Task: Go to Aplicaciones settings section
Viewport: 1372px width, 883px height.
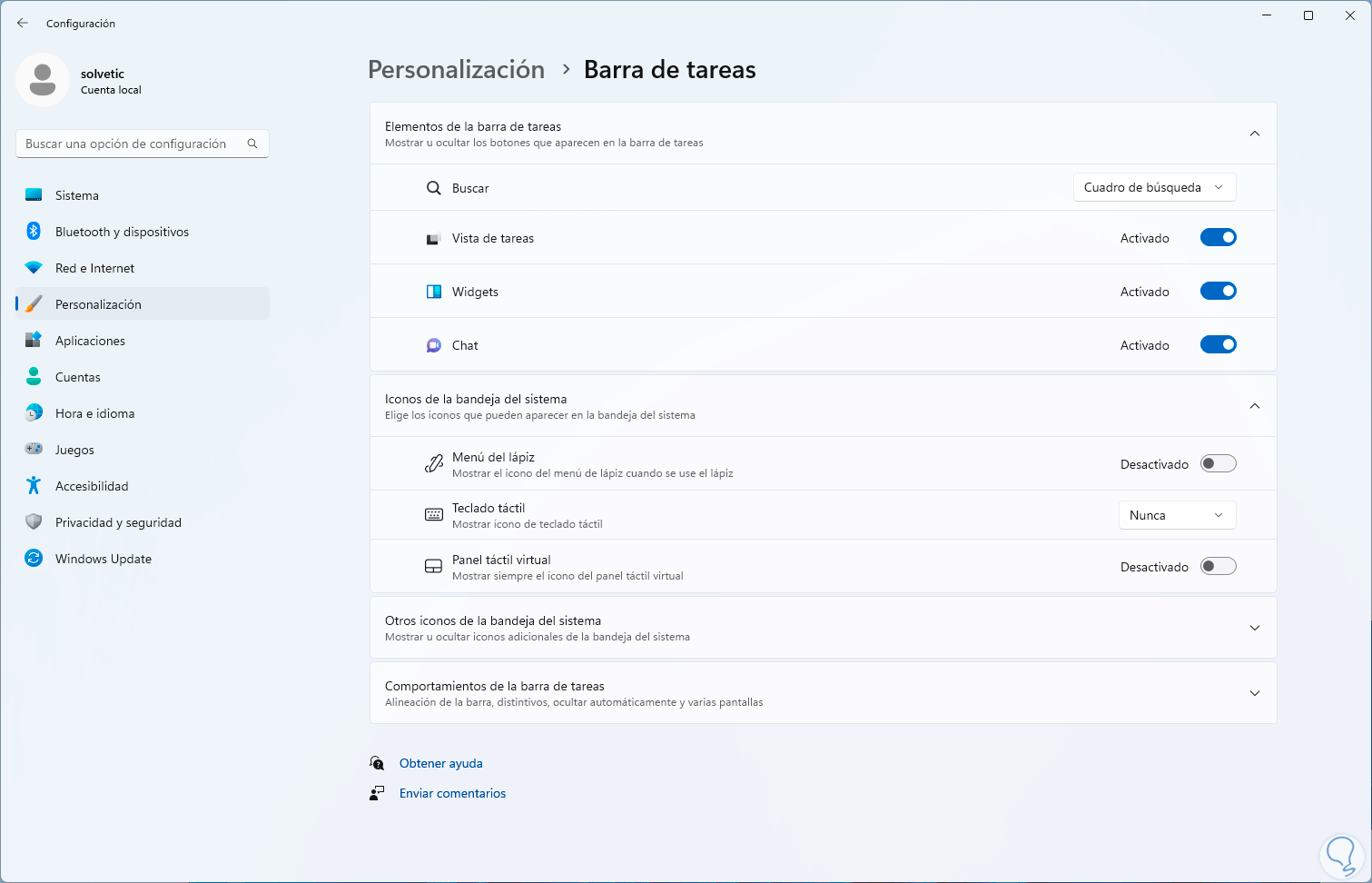Action: (90, 341)
